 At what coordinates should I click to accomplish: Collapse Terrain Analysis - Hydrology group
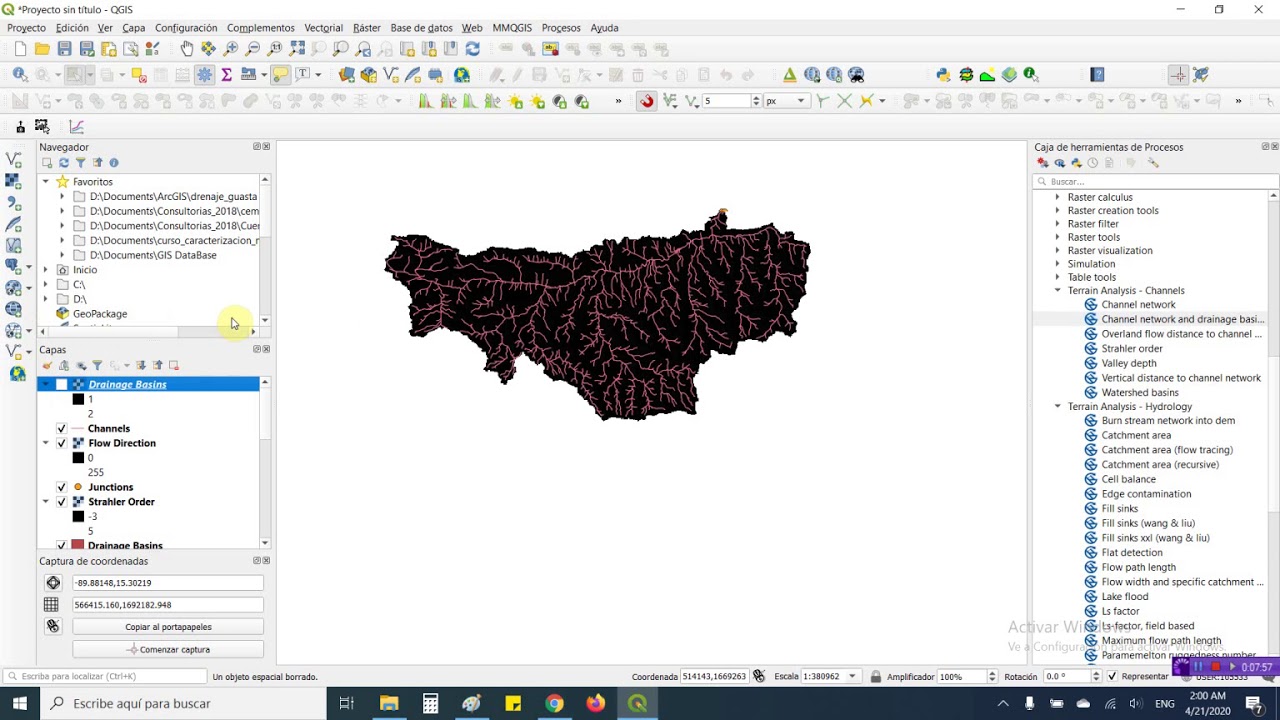pos(1058,407)
